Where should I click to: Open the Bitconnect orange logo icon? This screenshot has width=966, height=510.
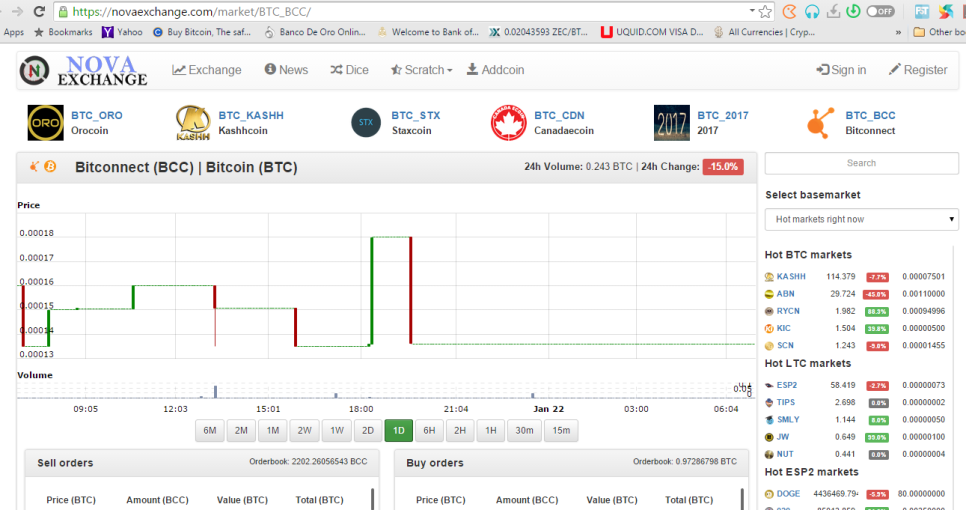(821, 123)
